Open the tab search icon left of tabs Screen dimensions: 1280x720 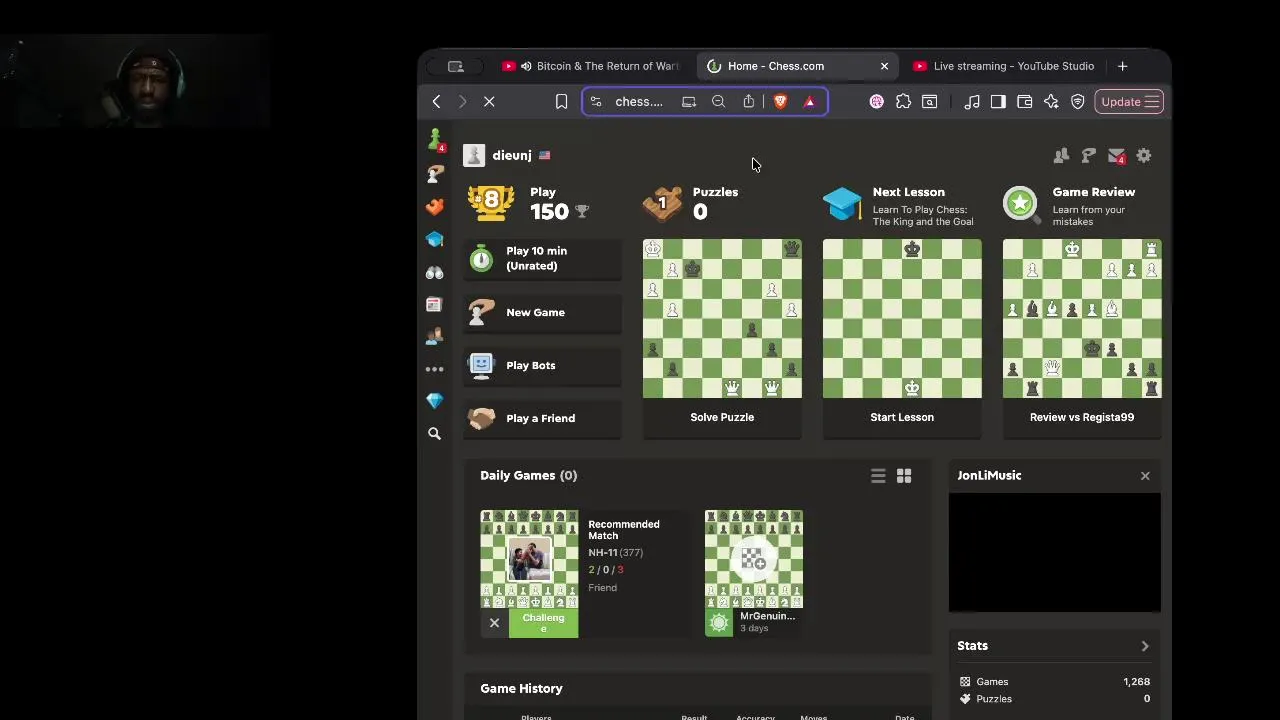coord(456,66)
